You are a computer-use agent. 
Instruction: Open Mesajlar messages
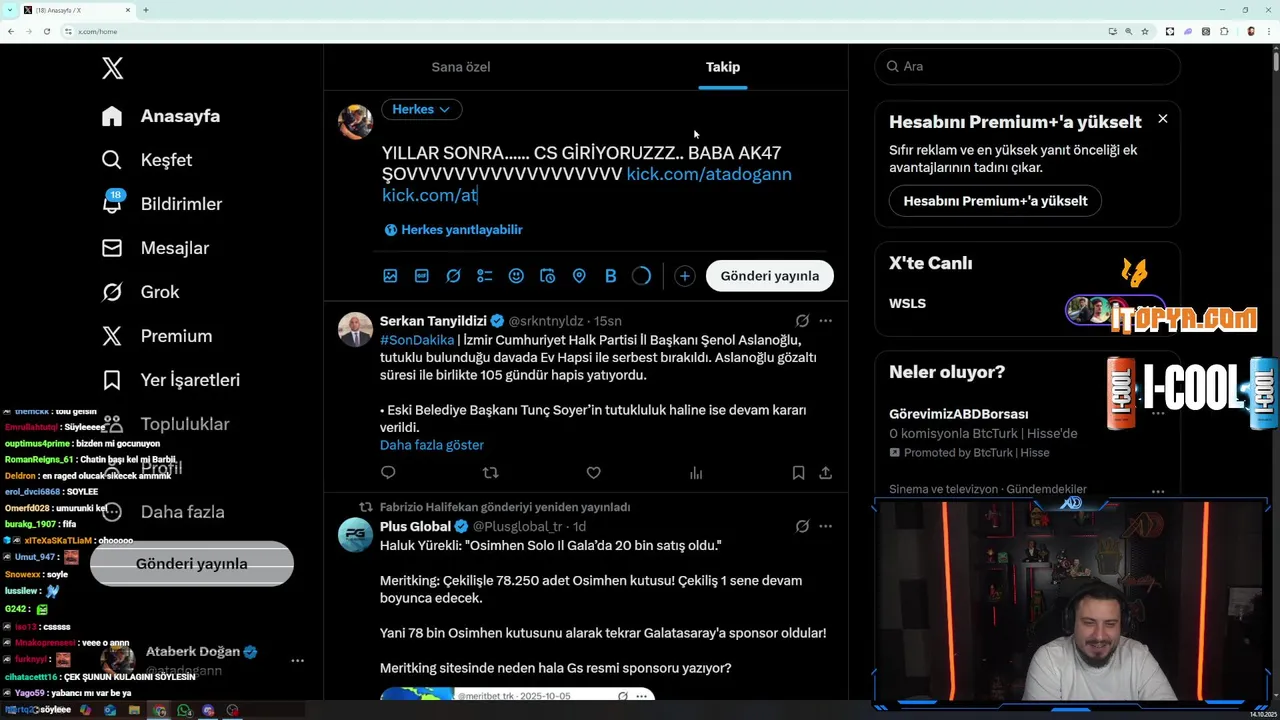tap(155, 248)
